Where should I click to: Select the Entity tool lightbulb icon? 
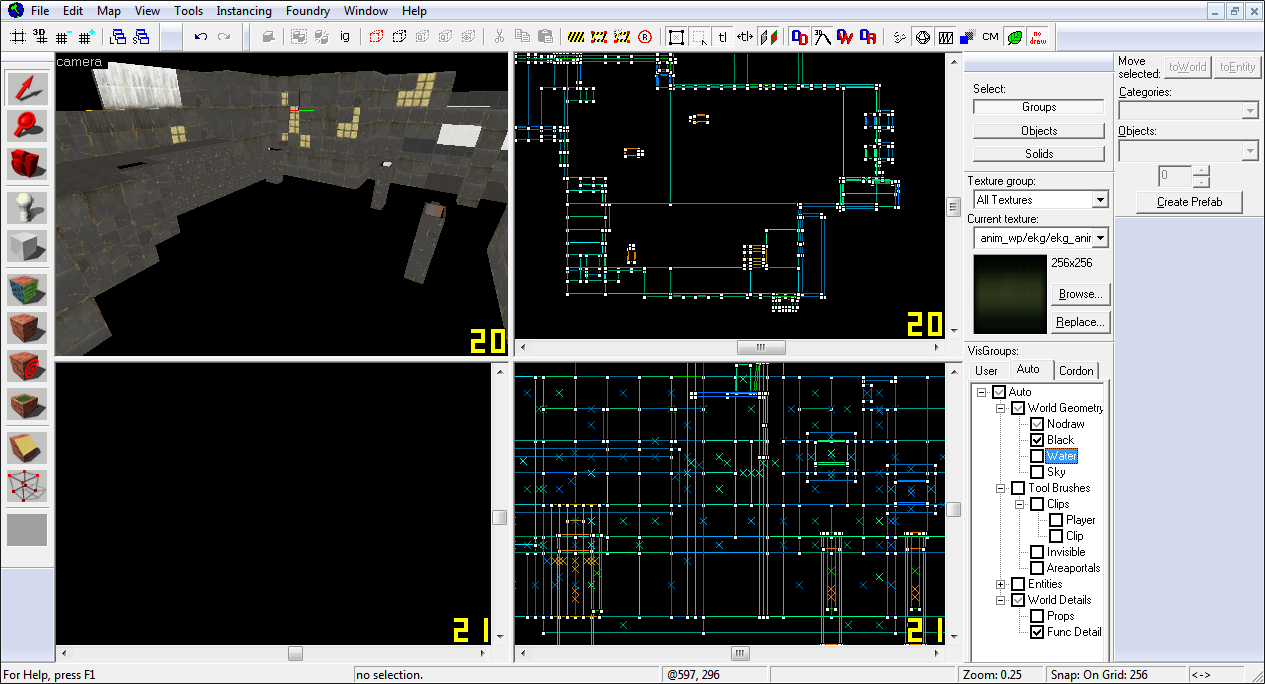[27, 208]
